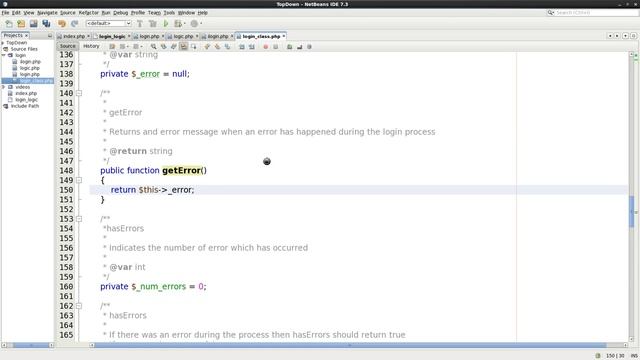
Task: Open Debug Project dropdown arrow
Action: coord(184,24)
